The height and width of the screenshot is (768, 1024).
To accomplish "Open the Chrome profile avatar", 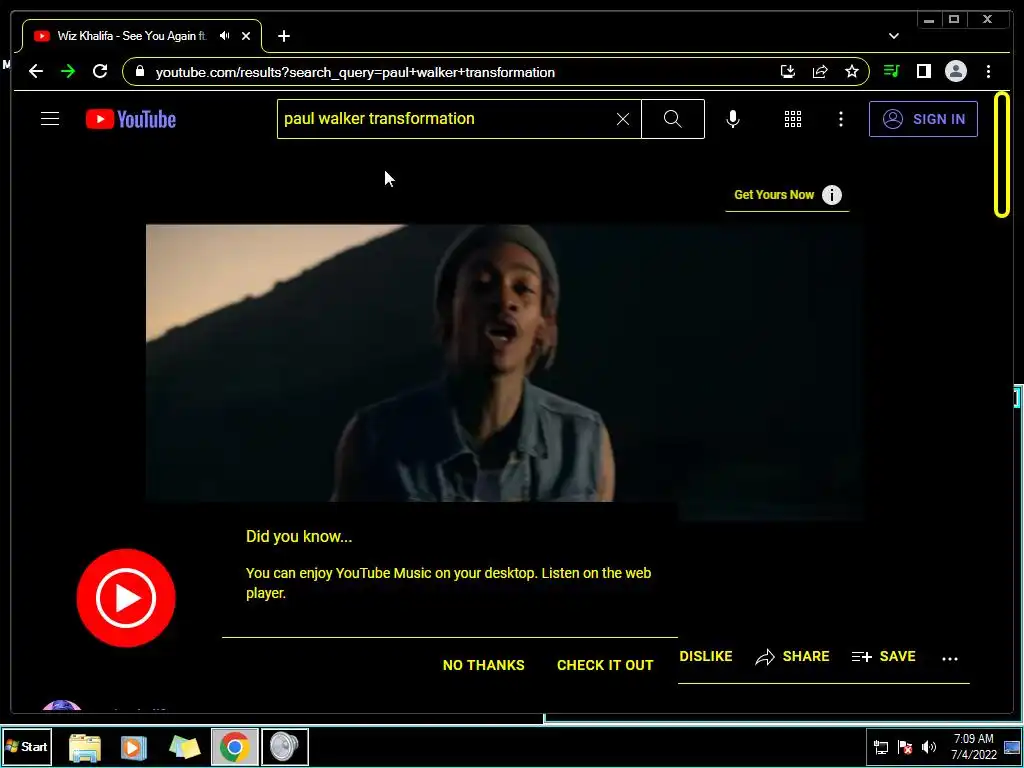I will [955, 71].
